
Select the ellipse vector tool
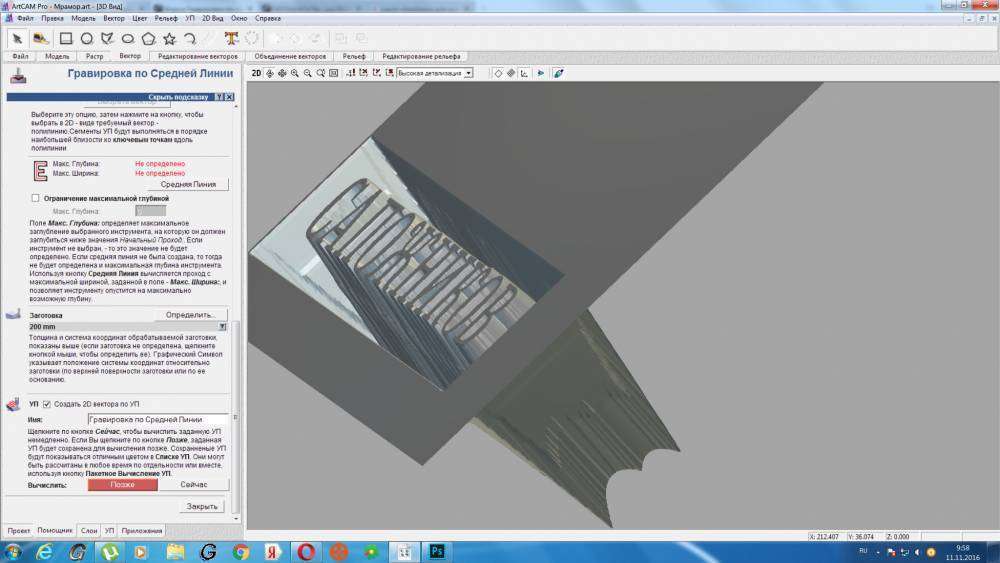coord(128,38)
